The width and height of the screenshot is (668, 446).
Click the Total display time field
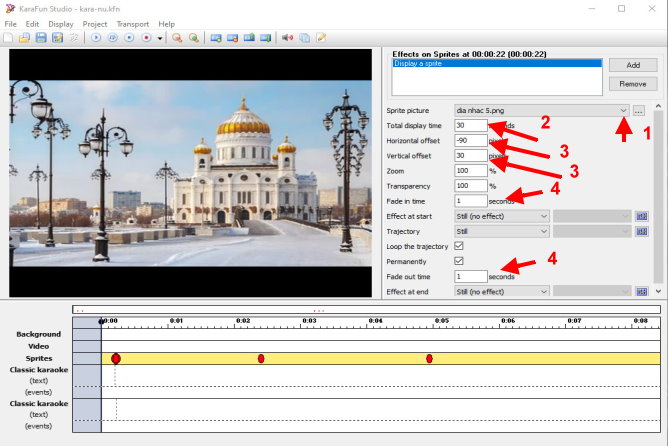tap(470, 125)
